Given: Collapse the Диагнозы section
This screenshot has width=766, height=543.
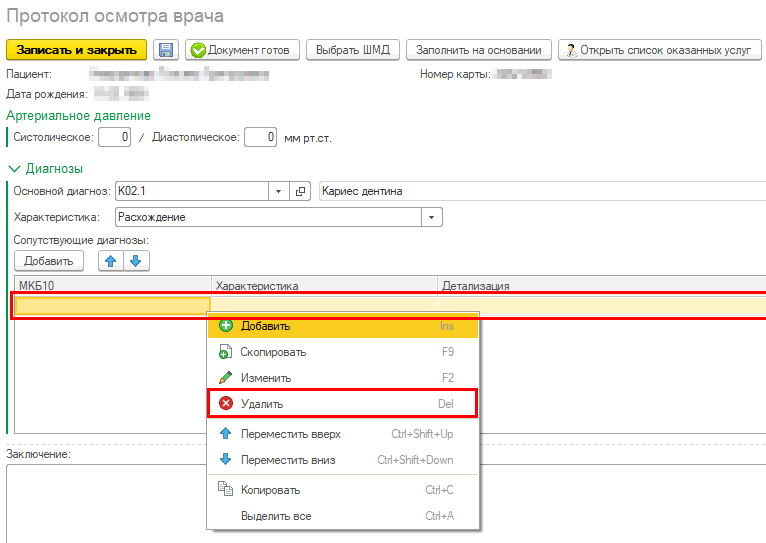Looking at the screenshot, I should point(15,169).
